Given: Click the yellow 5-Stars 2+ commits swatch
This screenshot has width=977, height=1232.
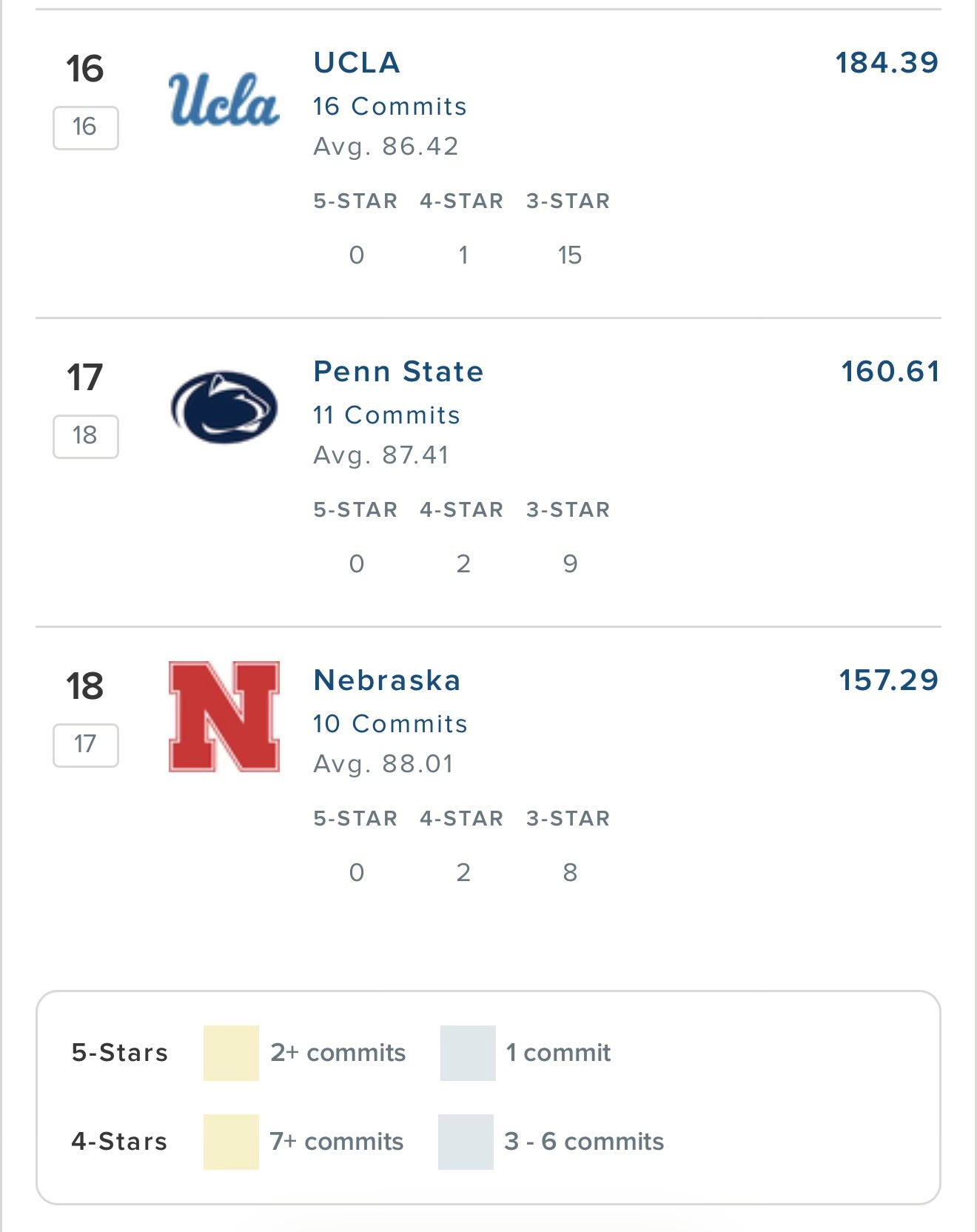Looking at the screenshot, I should point(231,1053).
